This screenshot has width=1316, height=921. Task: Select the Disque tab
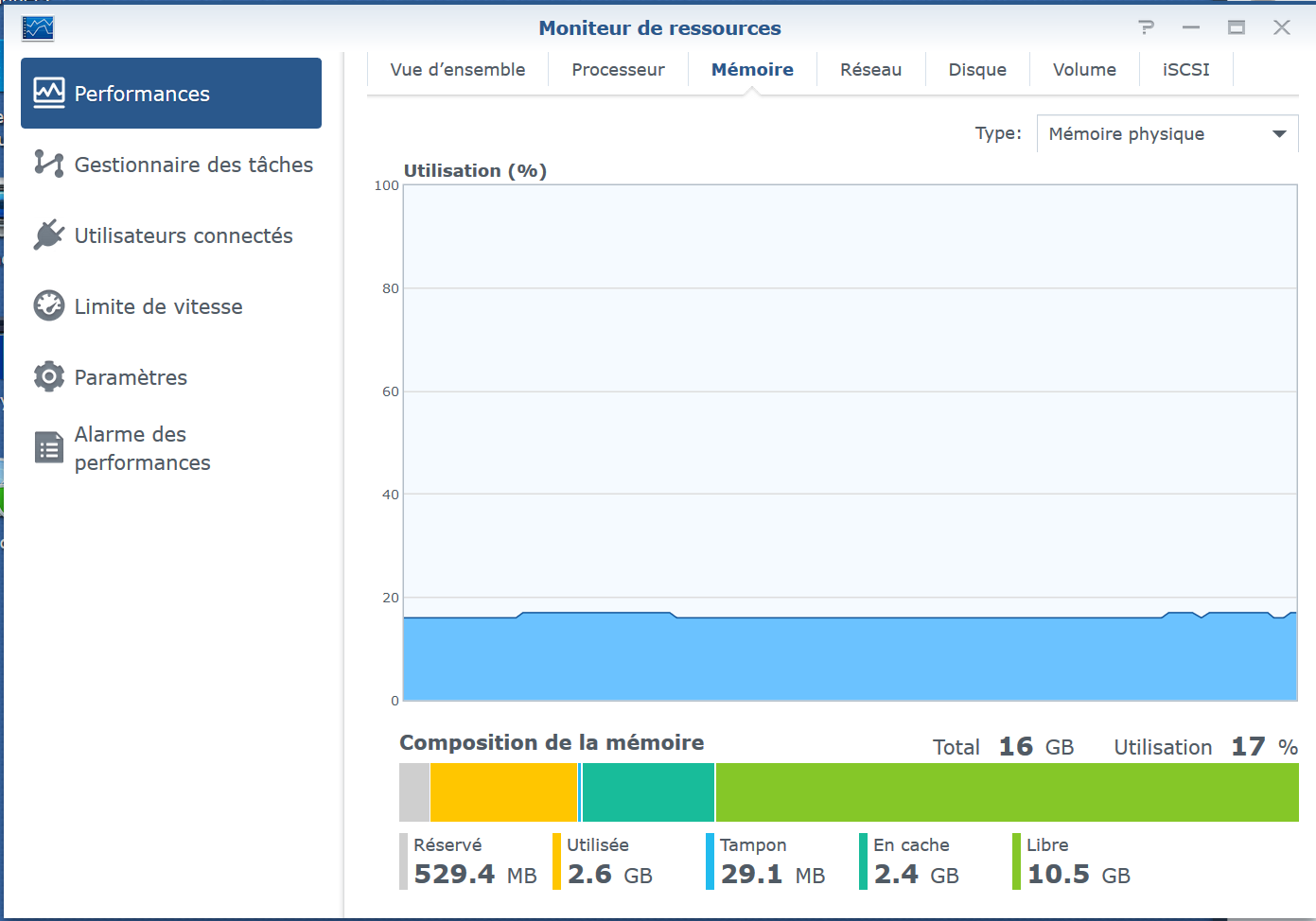977,70
